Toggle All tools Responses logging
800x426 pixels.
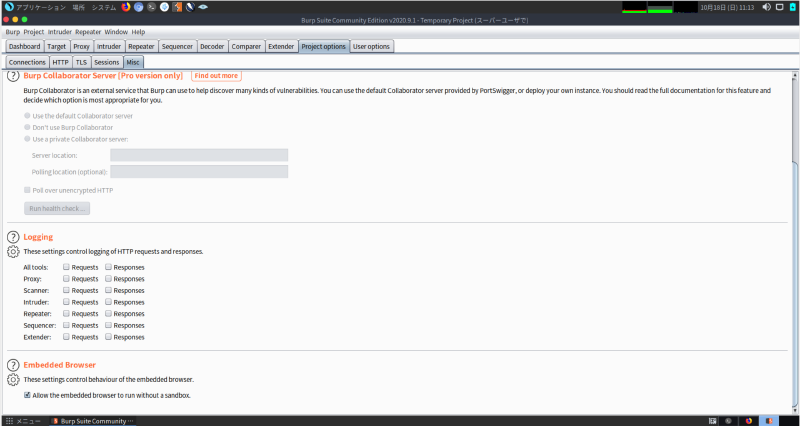click(109, 268)
